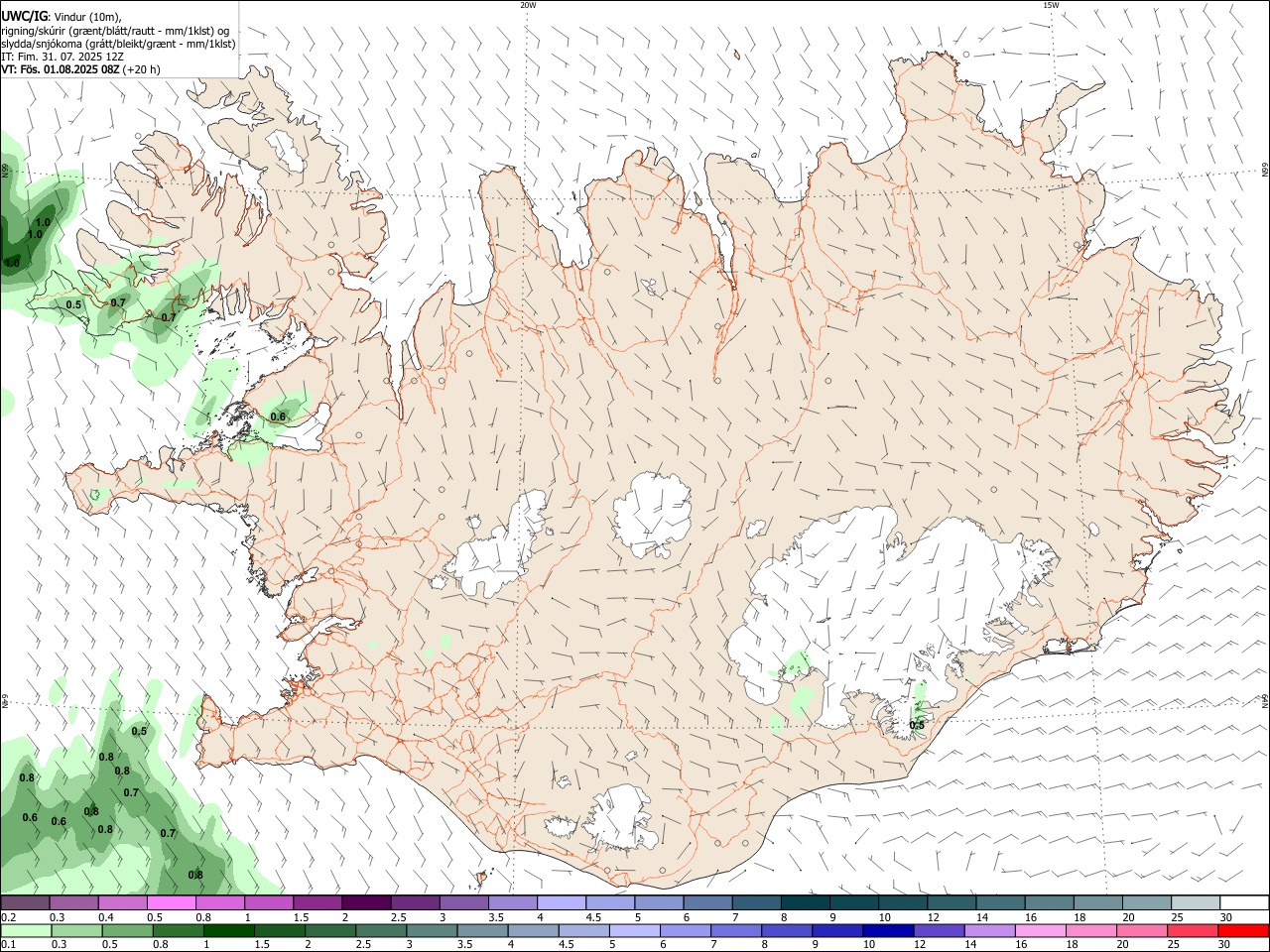Viewport: 1270px width, 952px height.
Task: Click the slate teal swatch labeled 14 in top legend row
Action: coord(1001,902)
